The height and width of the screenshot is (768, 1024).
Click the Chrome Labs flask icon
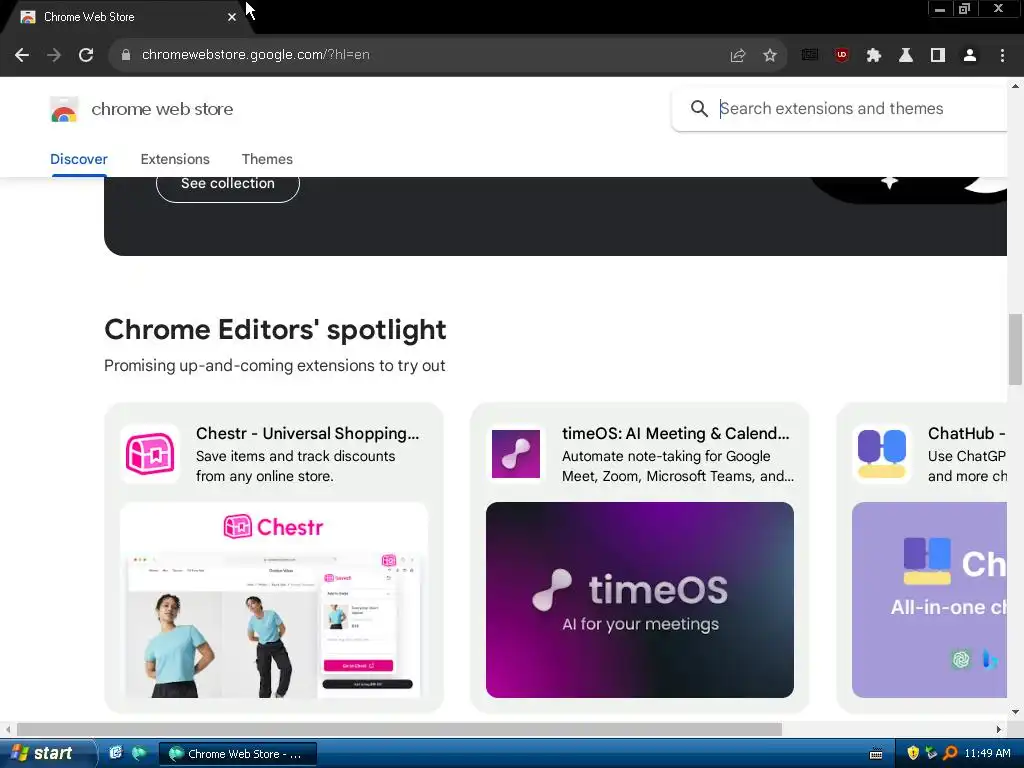pyautogui.click(x=906, y=56)
